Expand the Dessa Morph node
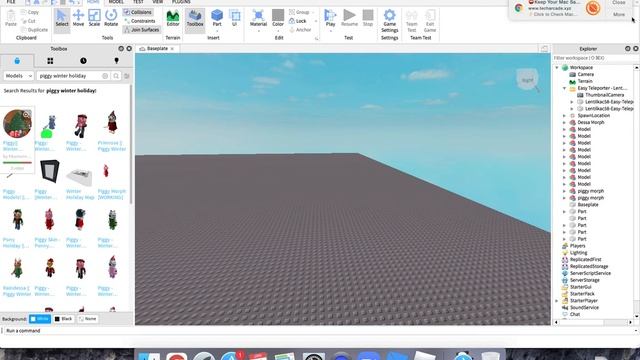640x360 pixels. coord(565,122)
